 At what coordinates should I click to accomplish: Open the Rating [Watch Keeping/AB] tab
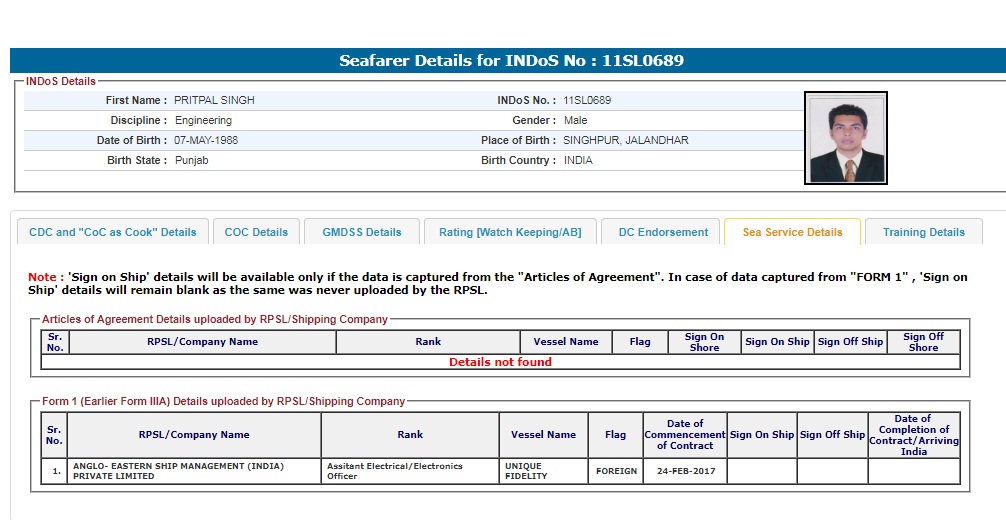(x=510, y=232)
